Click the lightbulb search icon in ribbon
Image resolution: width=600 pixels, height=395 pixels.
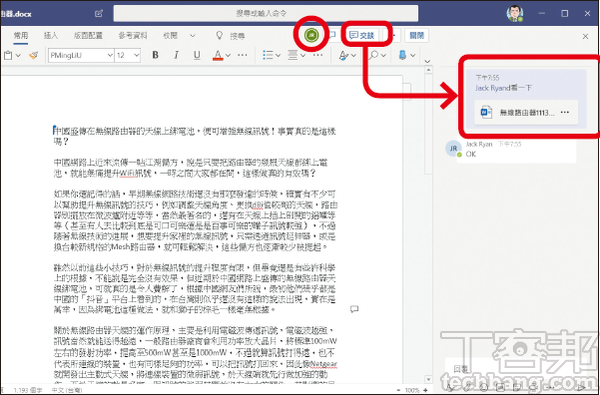(x=219, y=36)
